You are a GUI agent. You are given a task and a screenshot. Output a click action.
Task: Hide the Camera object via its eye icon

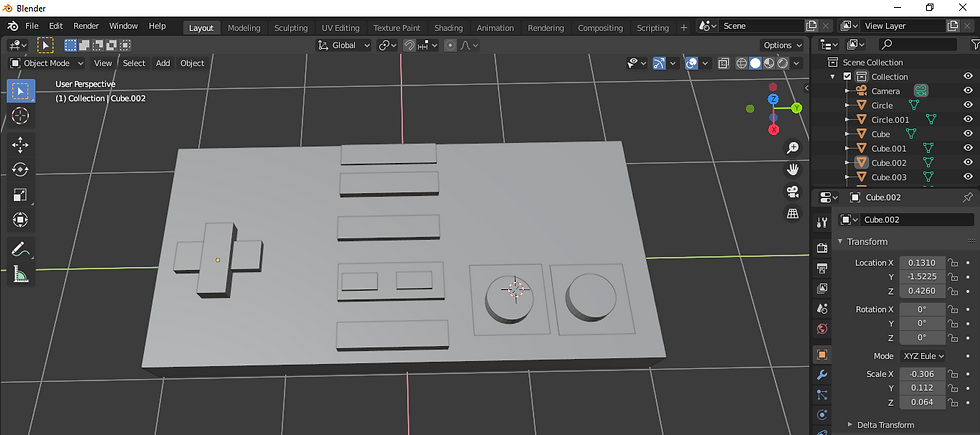(968, 91)
